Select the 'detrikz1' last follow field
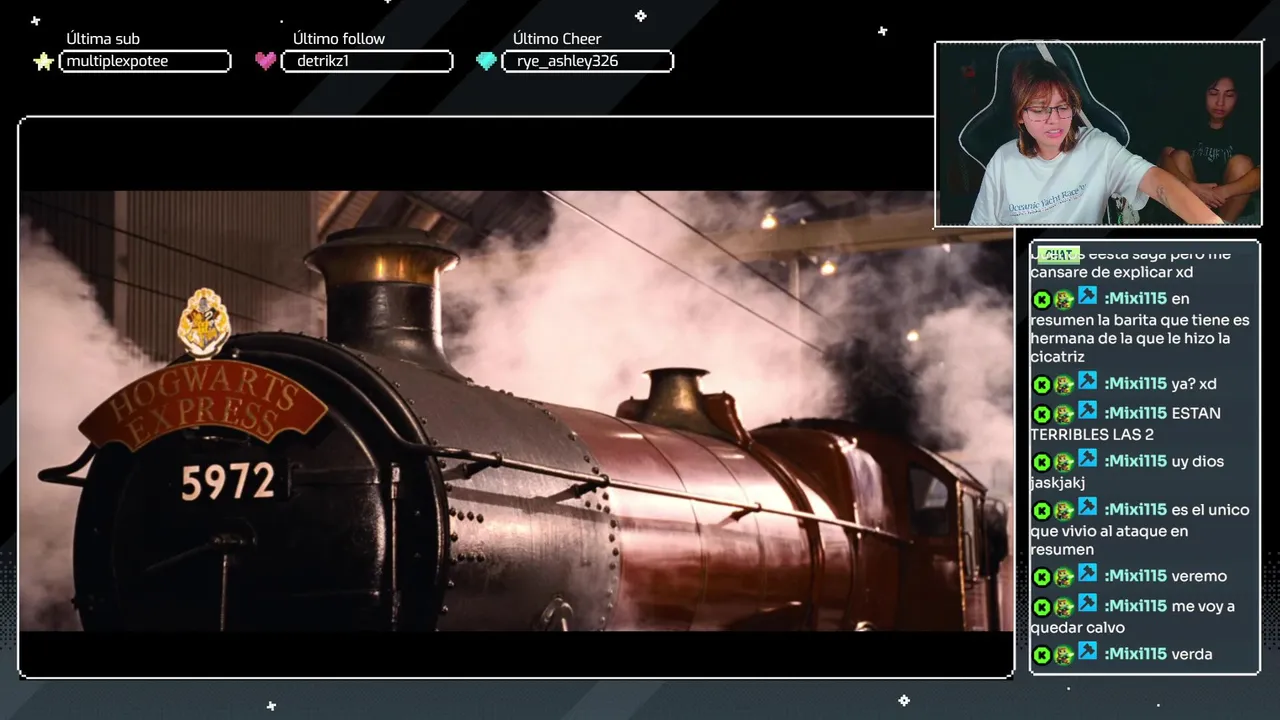 (367, 61)
